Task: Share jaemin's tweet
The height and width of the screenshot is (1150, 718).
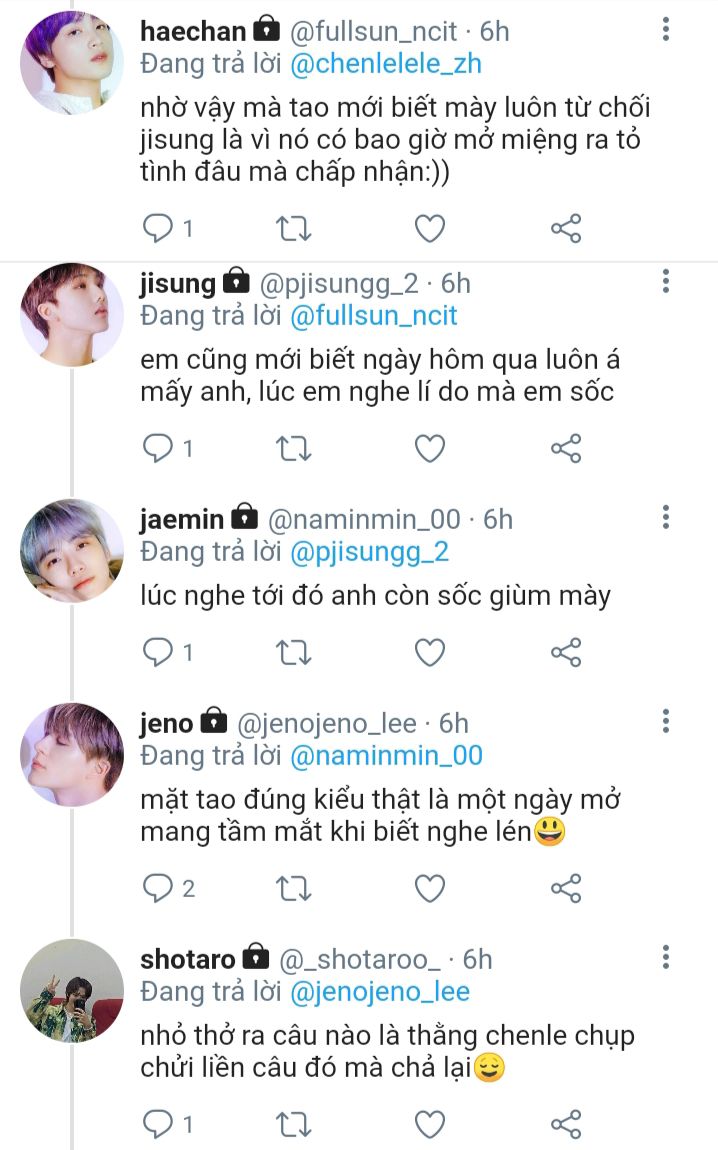Action: [x=566, y=653]
